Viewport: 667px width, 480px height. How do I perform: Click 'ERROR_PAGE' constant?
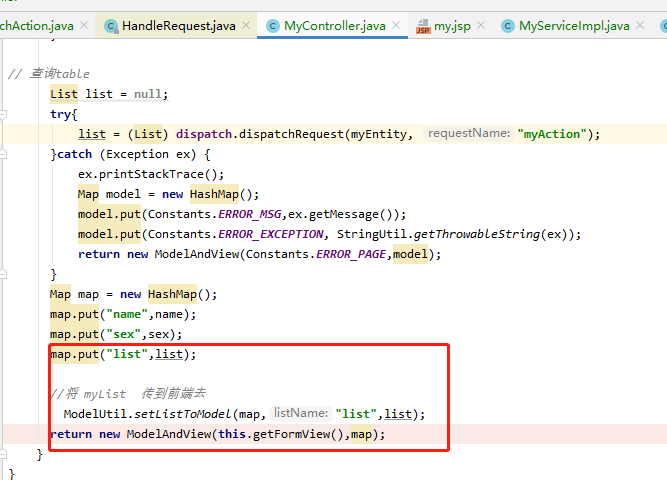(x=351, y=254)
